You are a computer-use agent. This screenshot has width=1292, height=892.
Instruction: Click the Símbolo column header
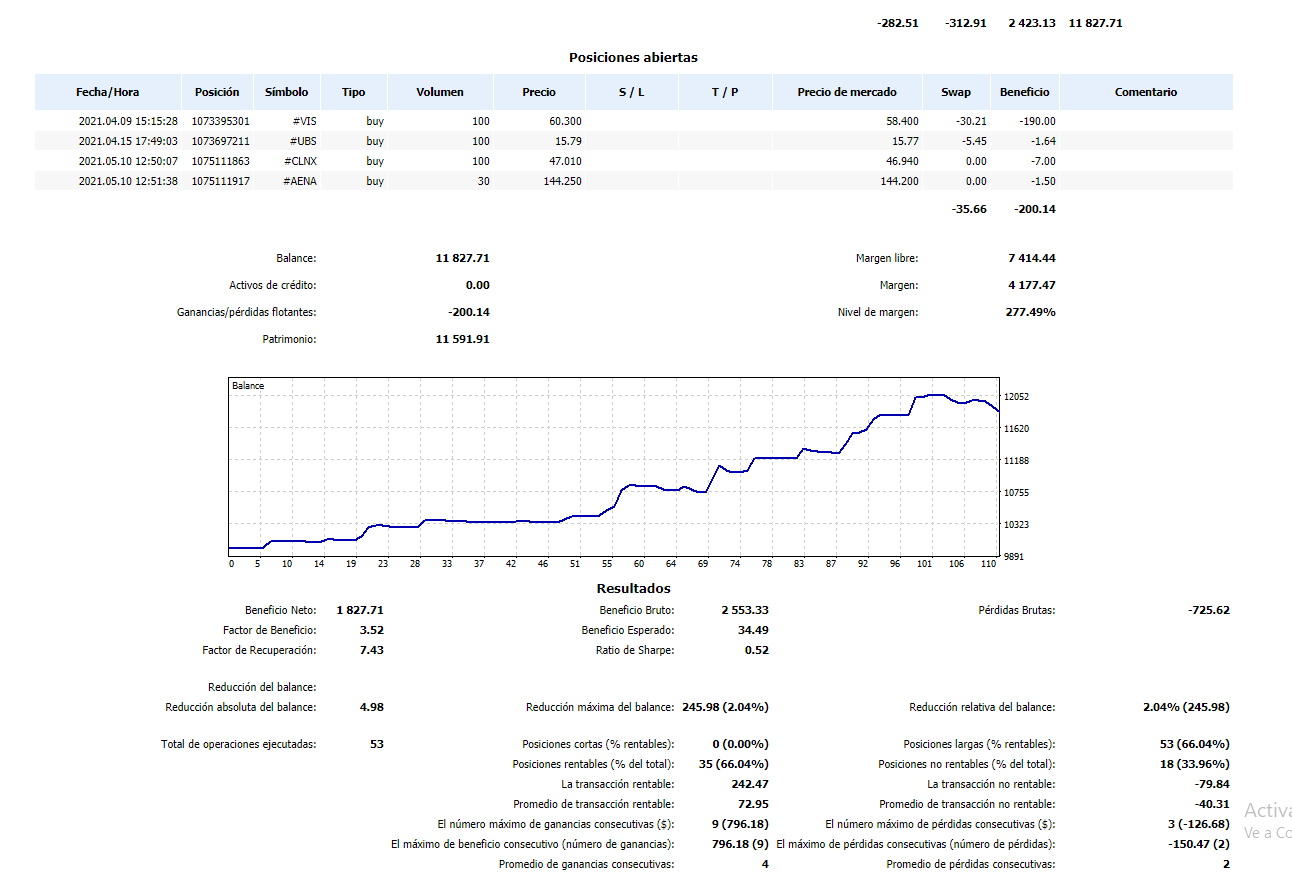[286, 92]
